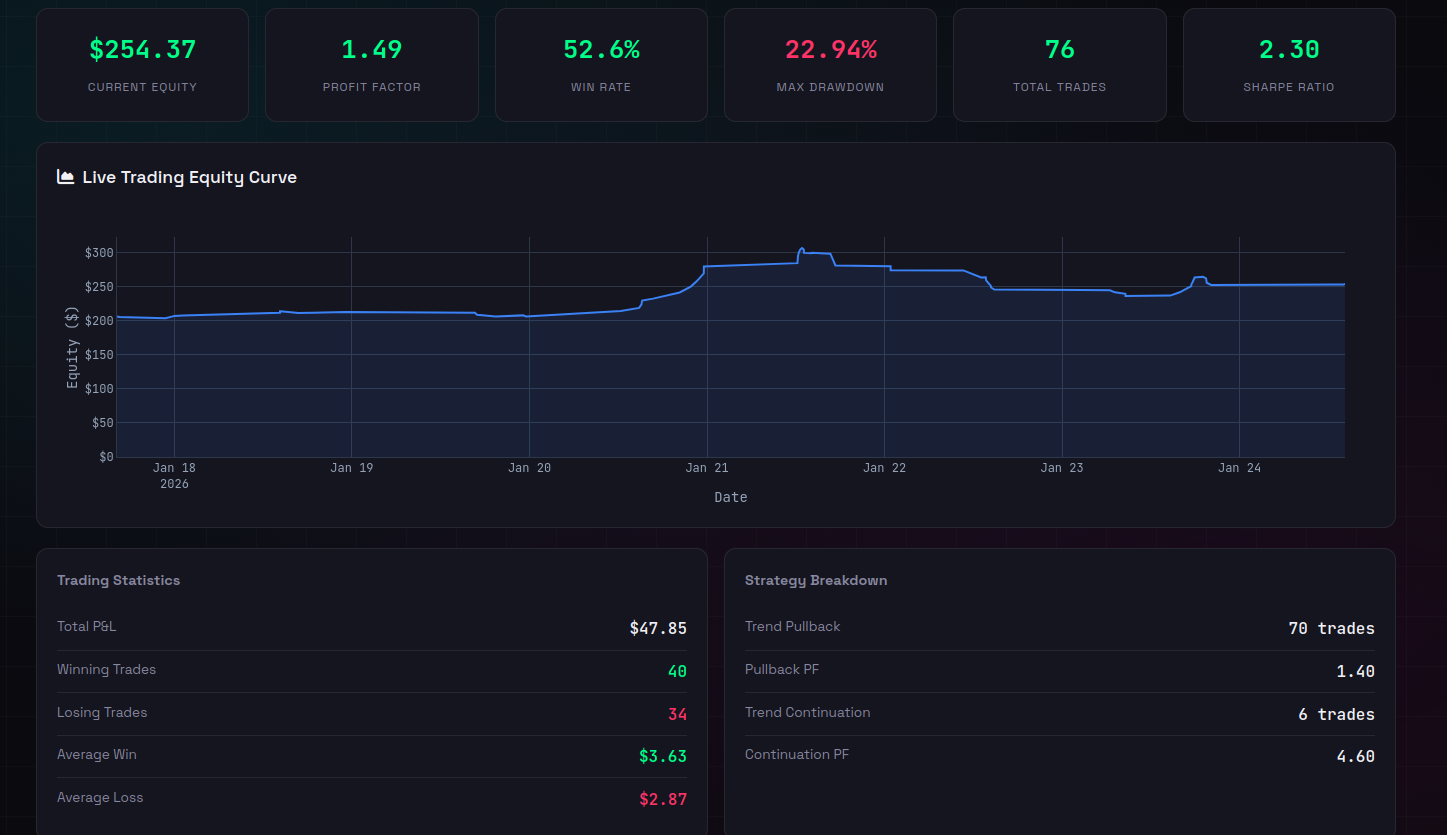
Task: Click the Continuation PF value 4.60
Action: point(1355,756)
